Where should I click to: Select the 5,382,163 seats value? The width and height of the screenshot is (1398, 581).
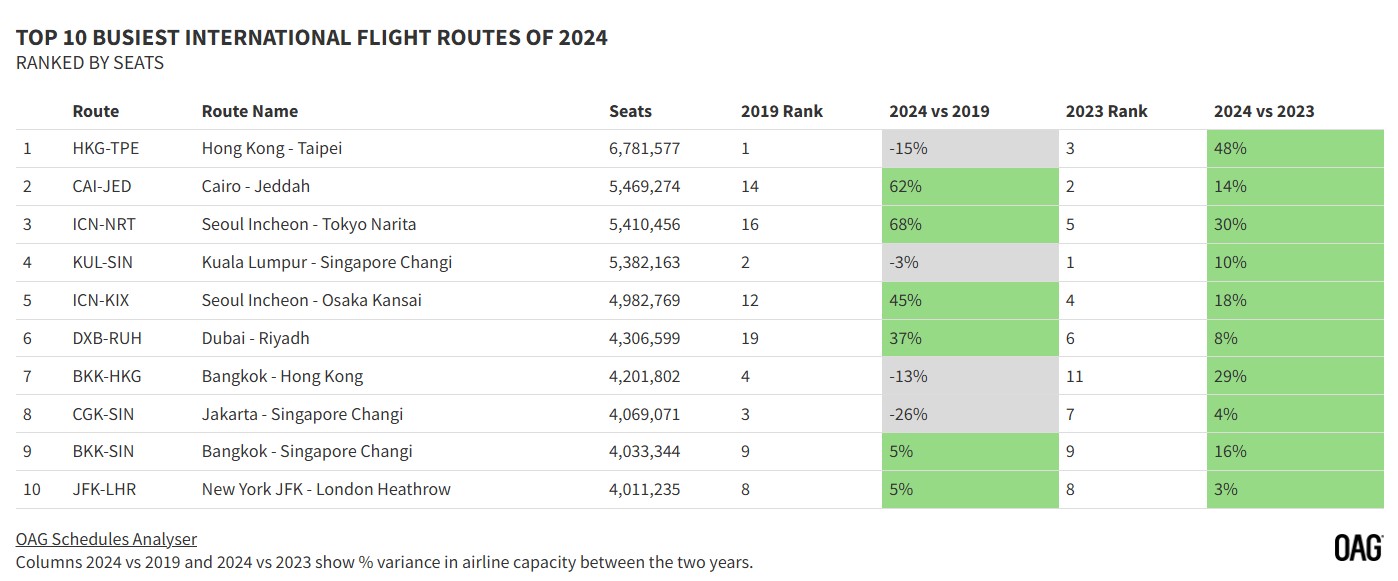[644, 262]
